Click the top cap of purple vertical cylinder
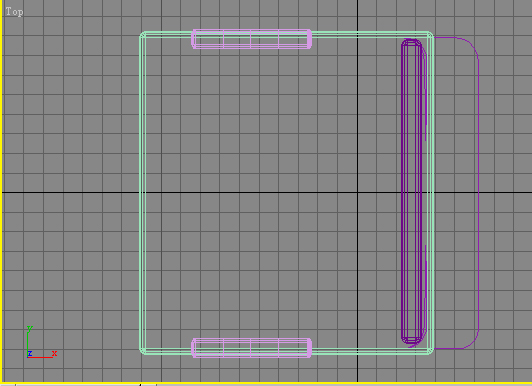Viewport: 532px width, 386px height. tap(412, 43)
